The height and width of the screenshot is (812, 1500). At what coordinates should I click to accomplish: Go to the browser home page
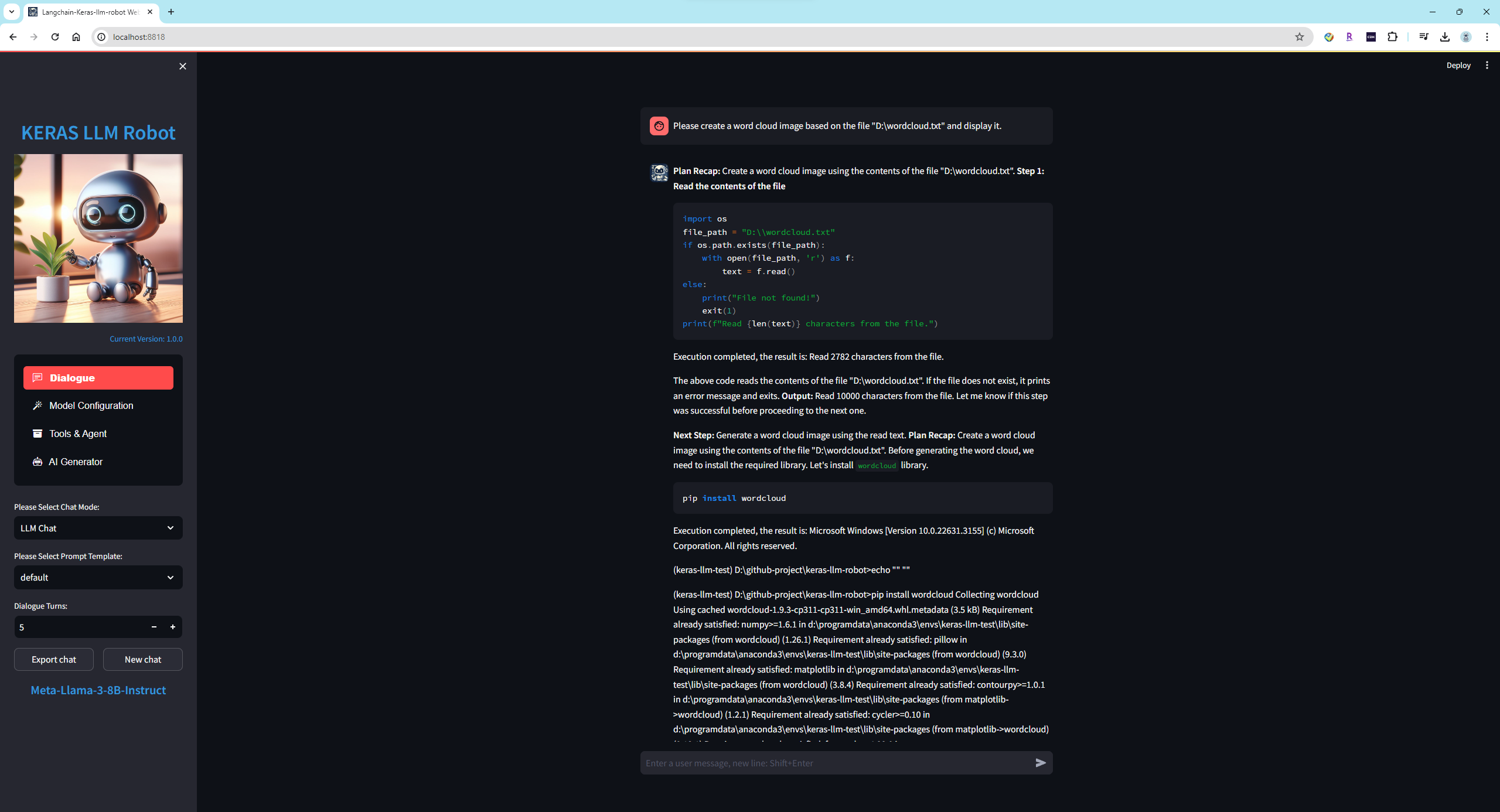tap(76, 37)
